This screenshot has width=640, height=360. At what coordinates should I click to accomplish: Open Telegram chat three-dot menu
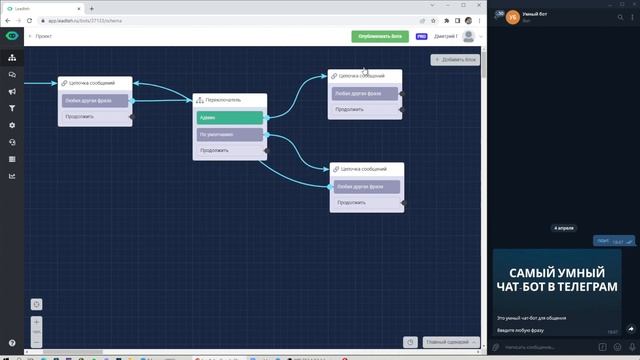pos(633,17)
